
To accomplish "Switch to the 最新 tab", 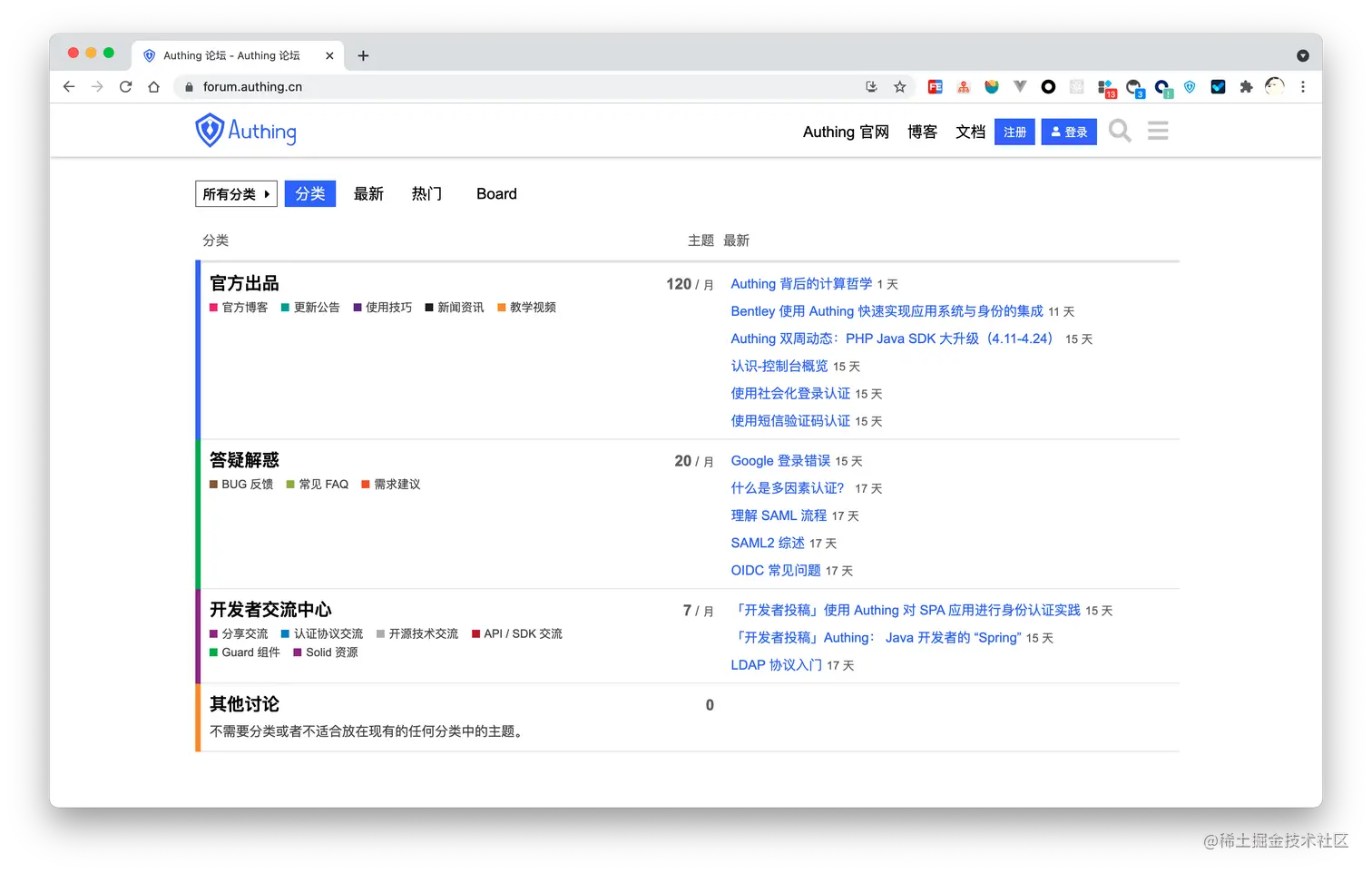I will coord(368,194).
